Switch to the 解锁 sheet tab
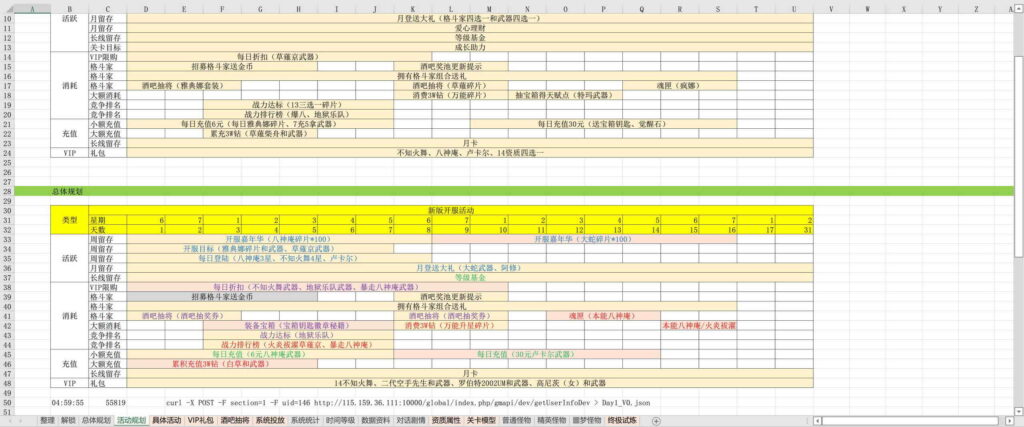 (x=68, y=421)
